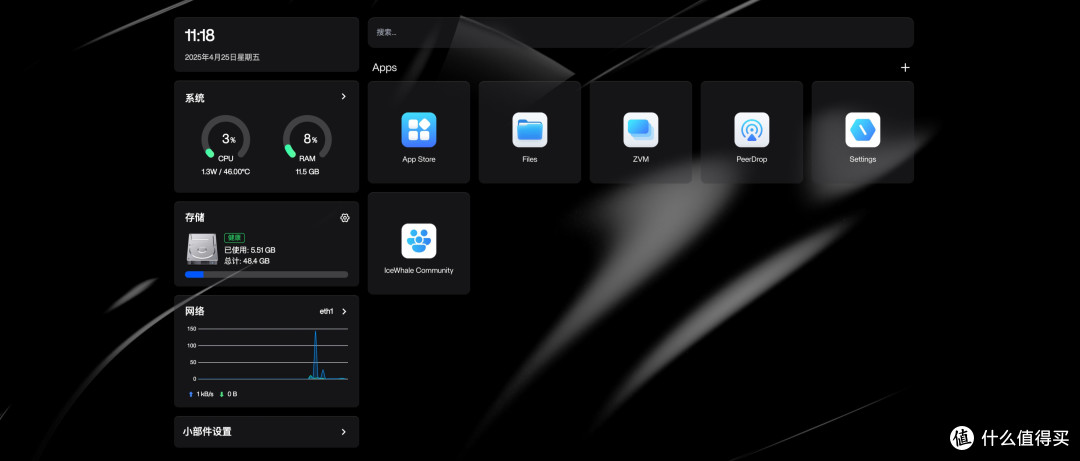Launch the Files app

coord(530,132)
